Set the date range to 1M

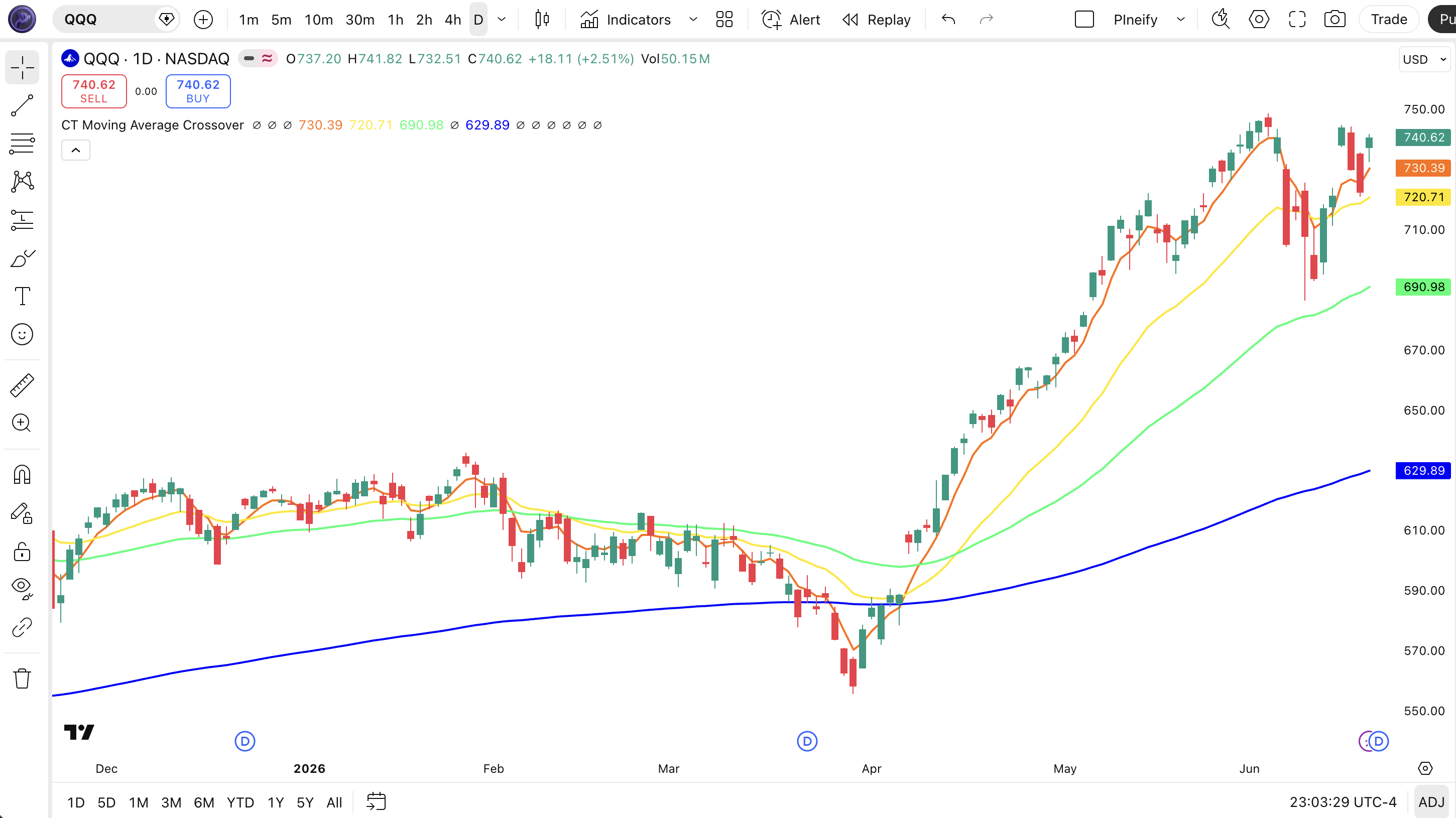139,802
